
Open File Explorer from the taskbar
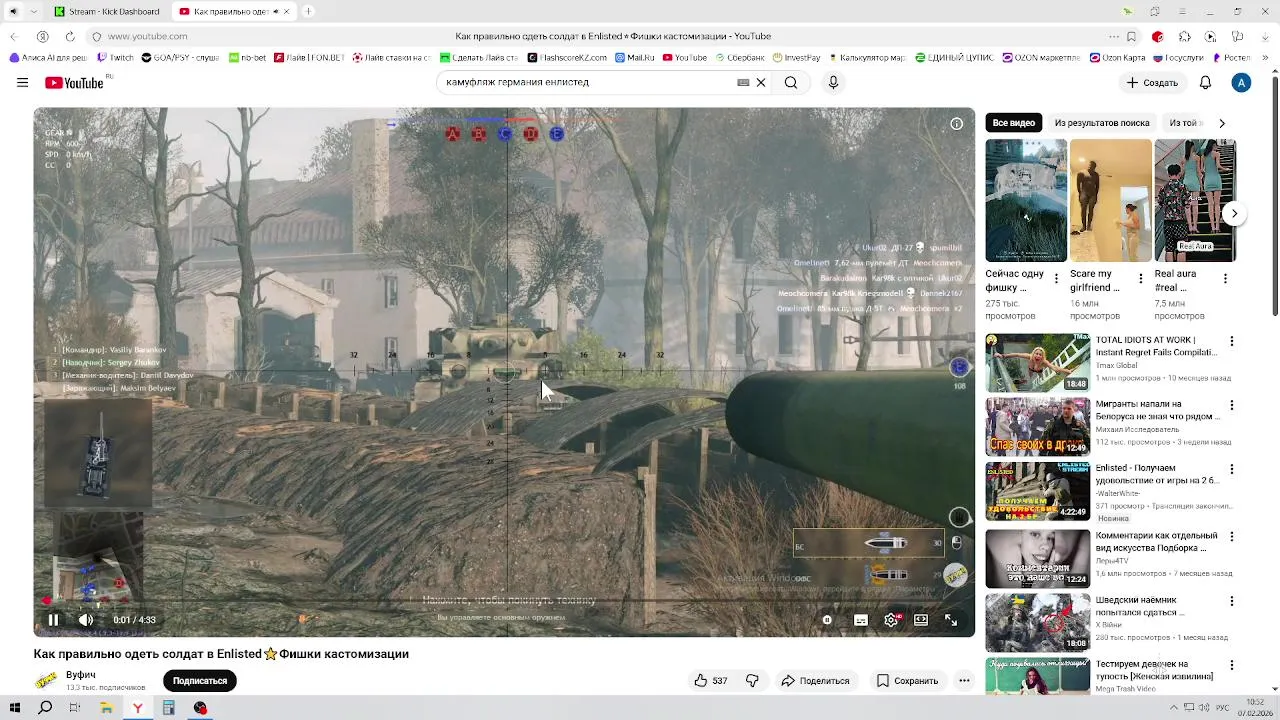click(x=106, y=708)
